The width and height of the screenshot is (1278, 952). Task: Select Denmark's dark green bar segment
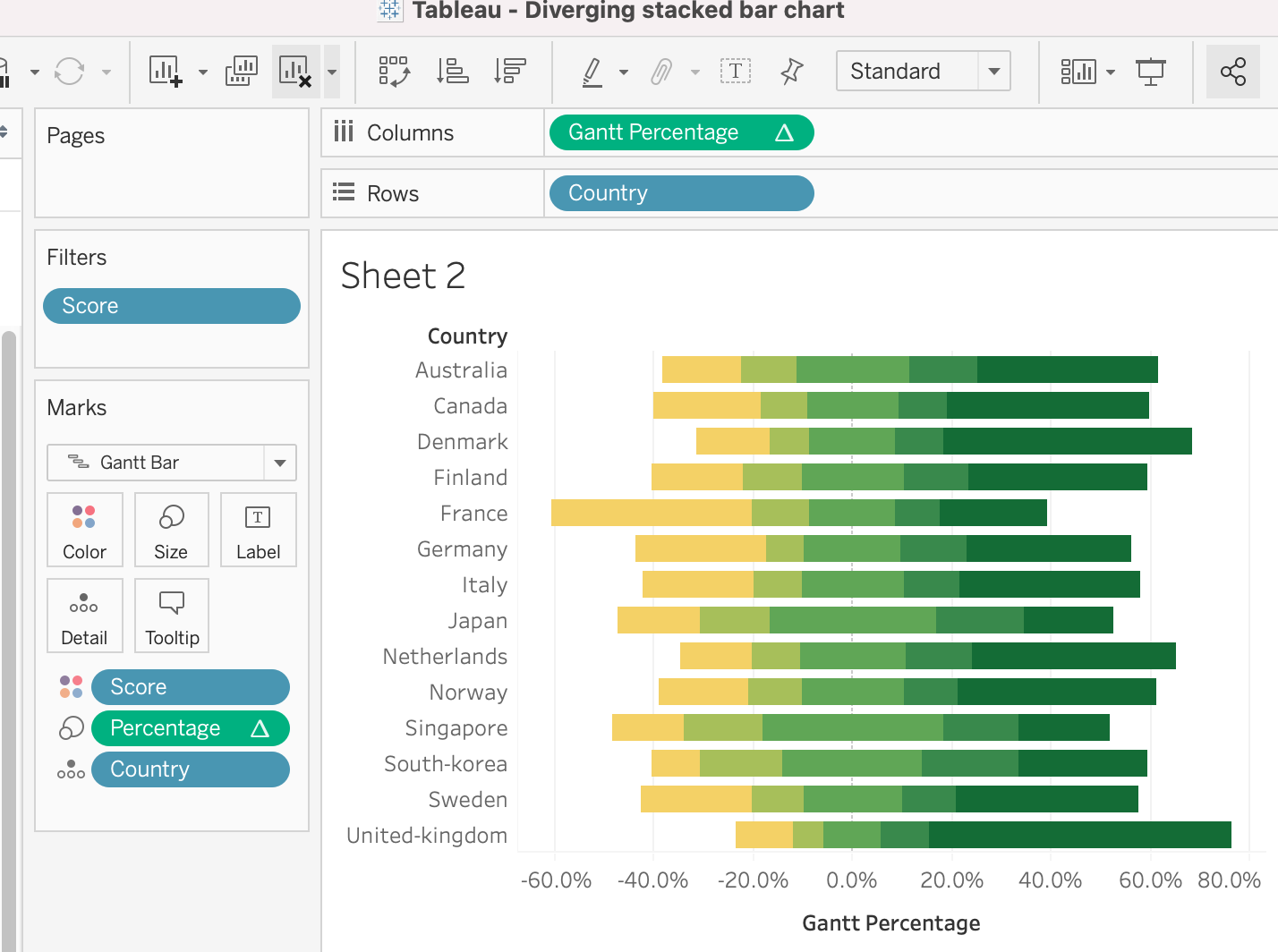1067,441
